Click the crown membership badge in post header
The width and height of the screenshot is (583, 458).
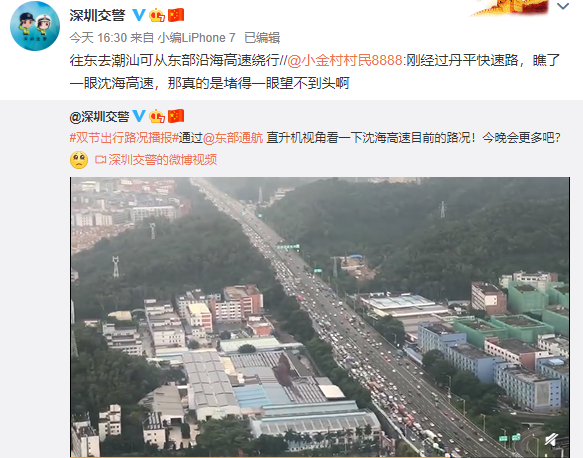click(x=157, y=15)
